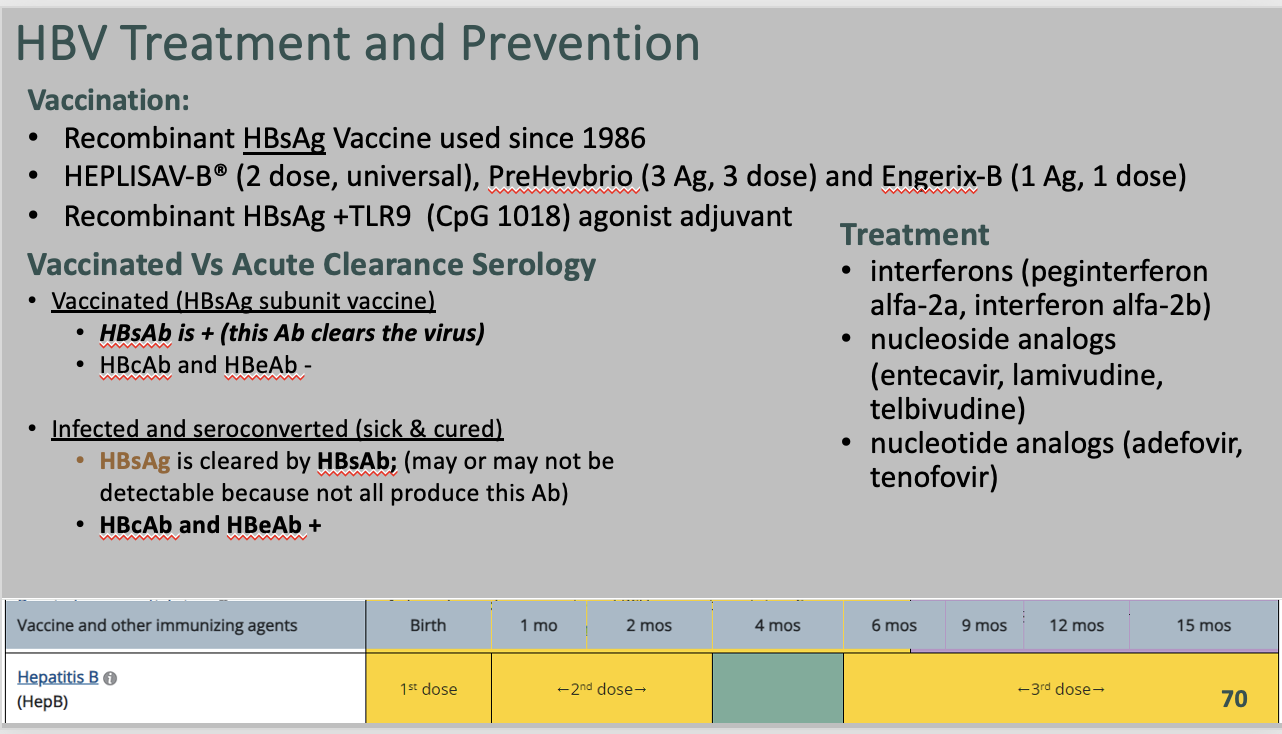The height and width of the screenshot is (734, 1282).
Task: Select the interferons bullet text
Action: coord(1040,287)
